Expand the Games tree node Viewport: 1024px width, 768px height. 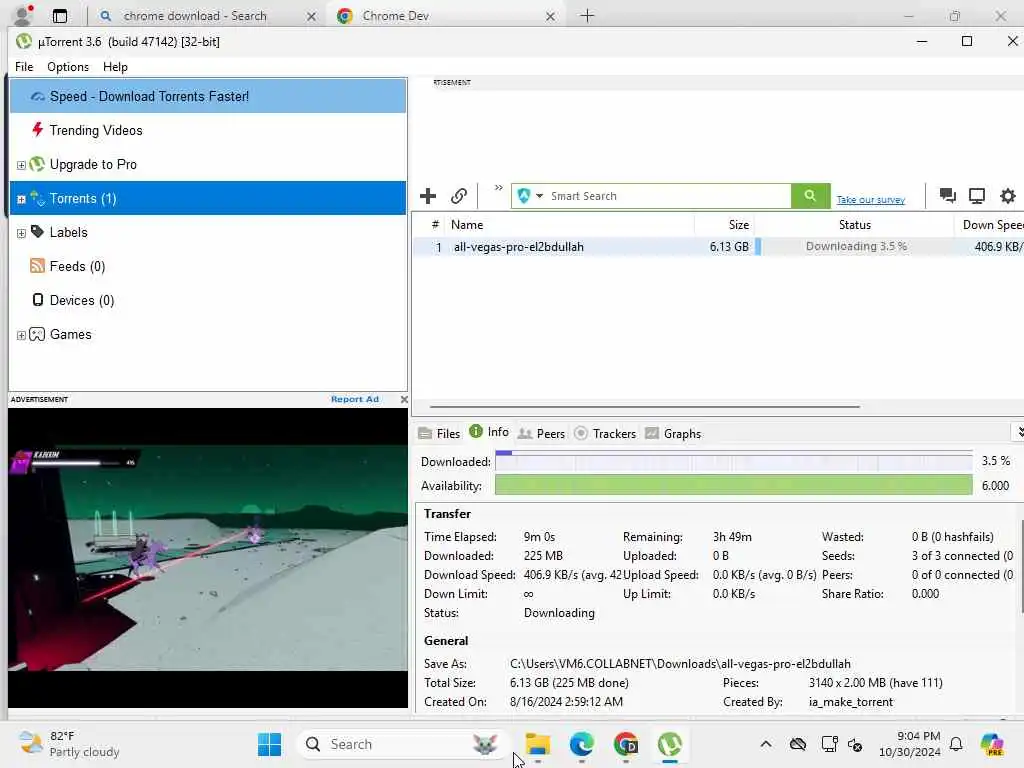[21, 335]
